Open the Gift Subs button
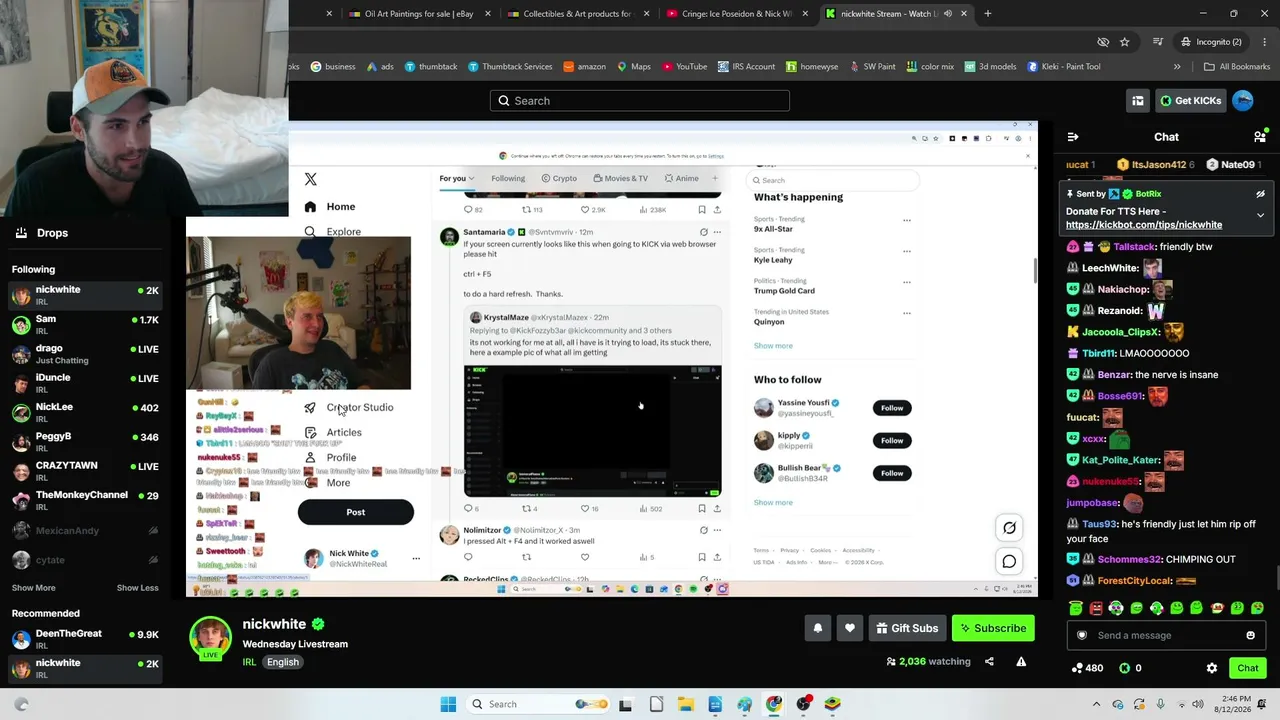1280x720 pixels. click(907, 628)
